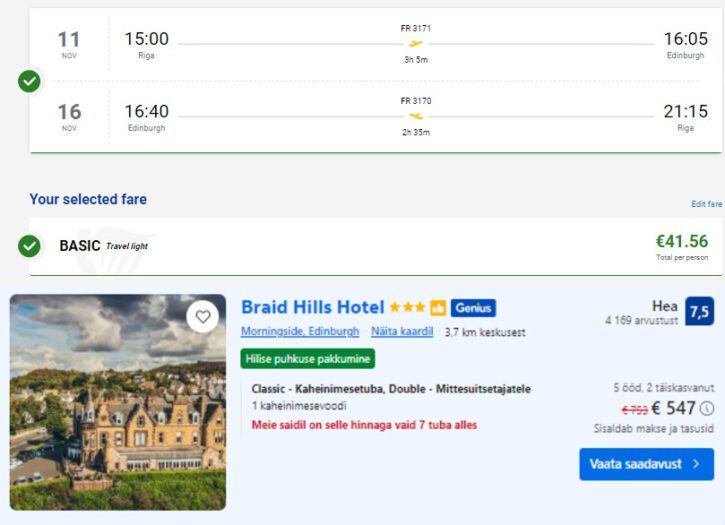This screenshot has width=725, height=525.
Task: Click the return flight plane icon
Action: tap(416, 115)
